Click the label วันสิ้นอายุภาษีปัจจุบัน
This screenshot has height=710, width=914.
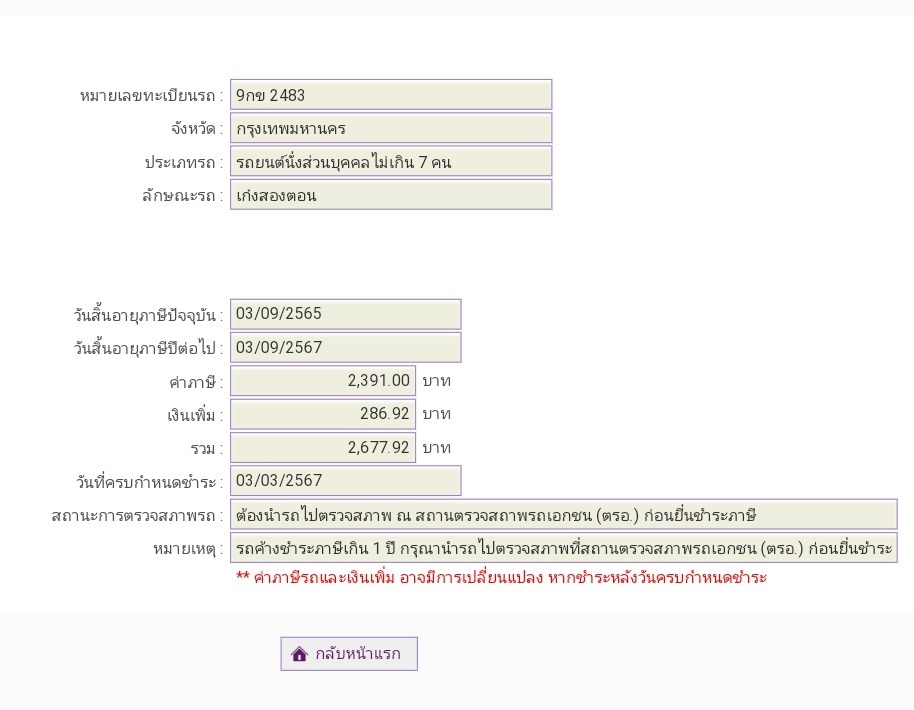tap(148, 315)
